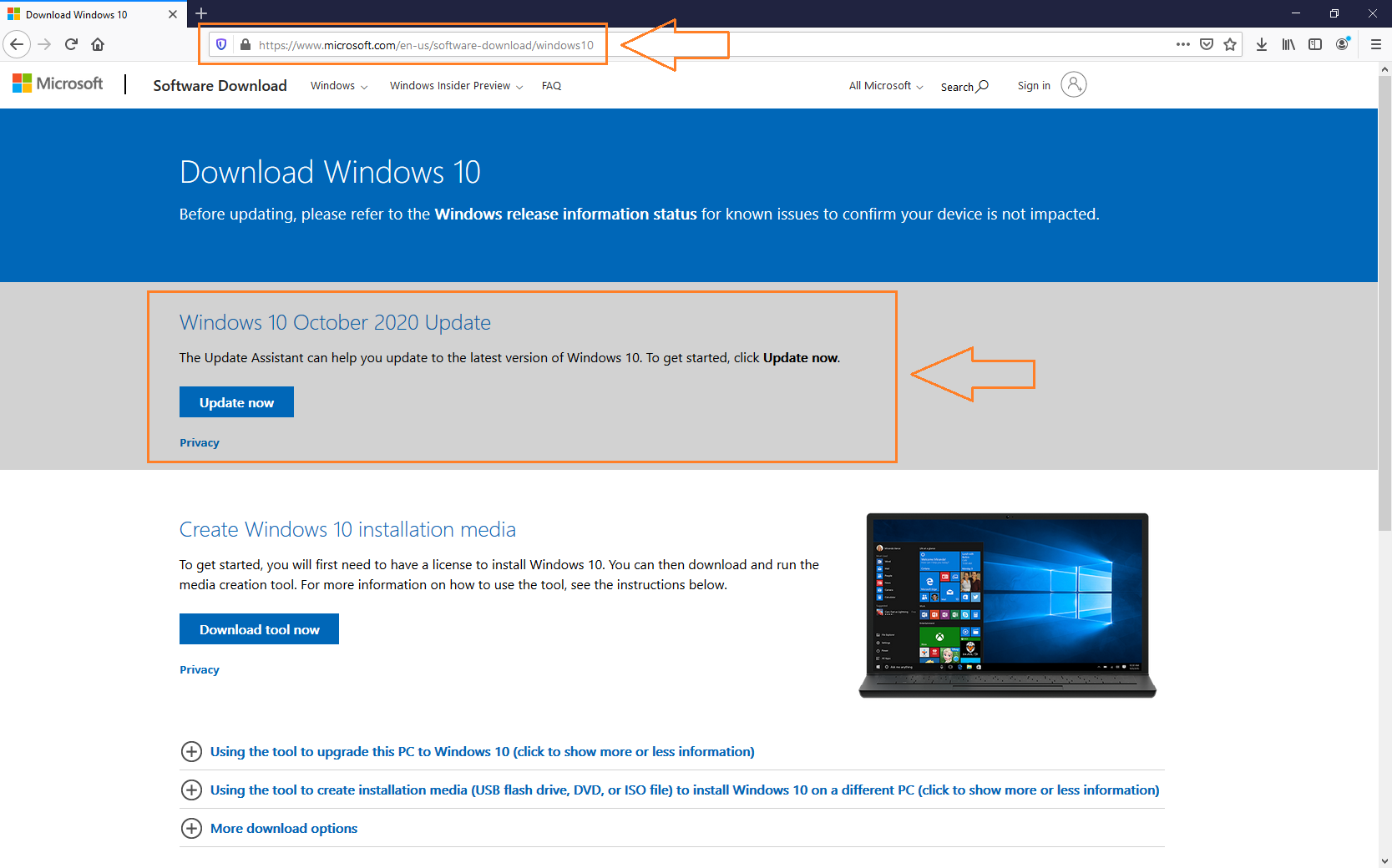This screenshot has height=868, width=1392.
Task: Expand Windows Insider Preview menu
Action: [456, 86]
